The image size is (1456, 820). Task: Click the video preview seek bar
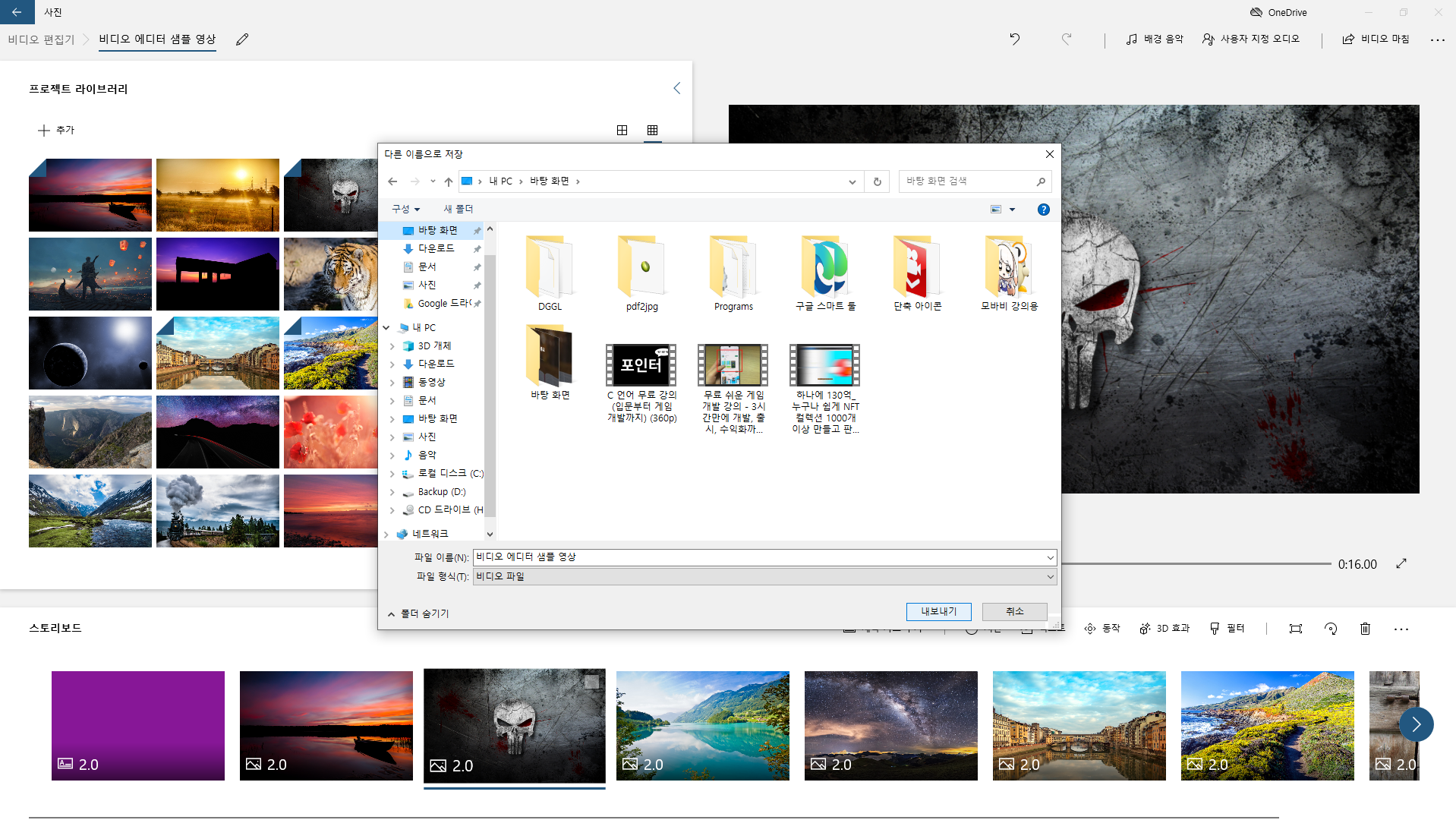click(1196, 564)
